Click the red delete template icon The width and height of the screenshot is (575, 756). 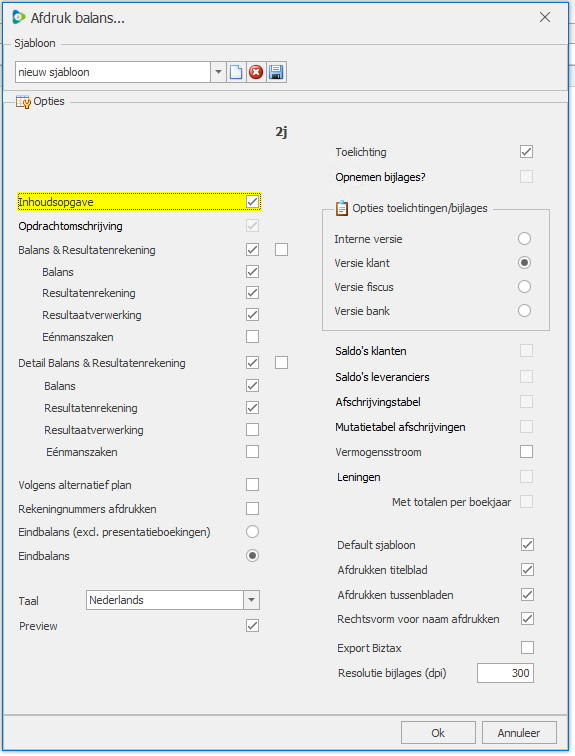pos(256,72)
